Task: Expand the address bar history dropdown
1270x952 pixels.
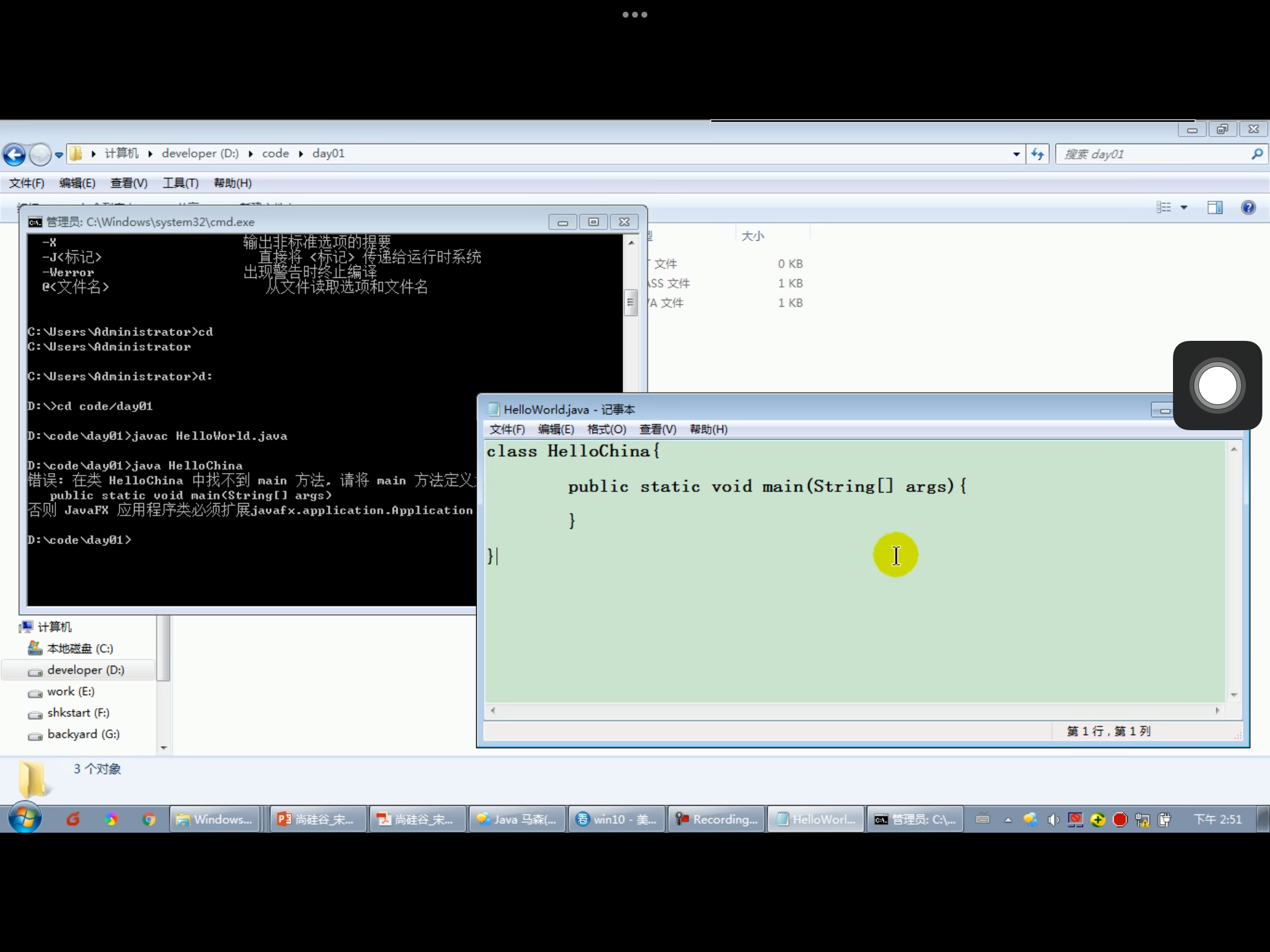Action: tap(1016, 155)
